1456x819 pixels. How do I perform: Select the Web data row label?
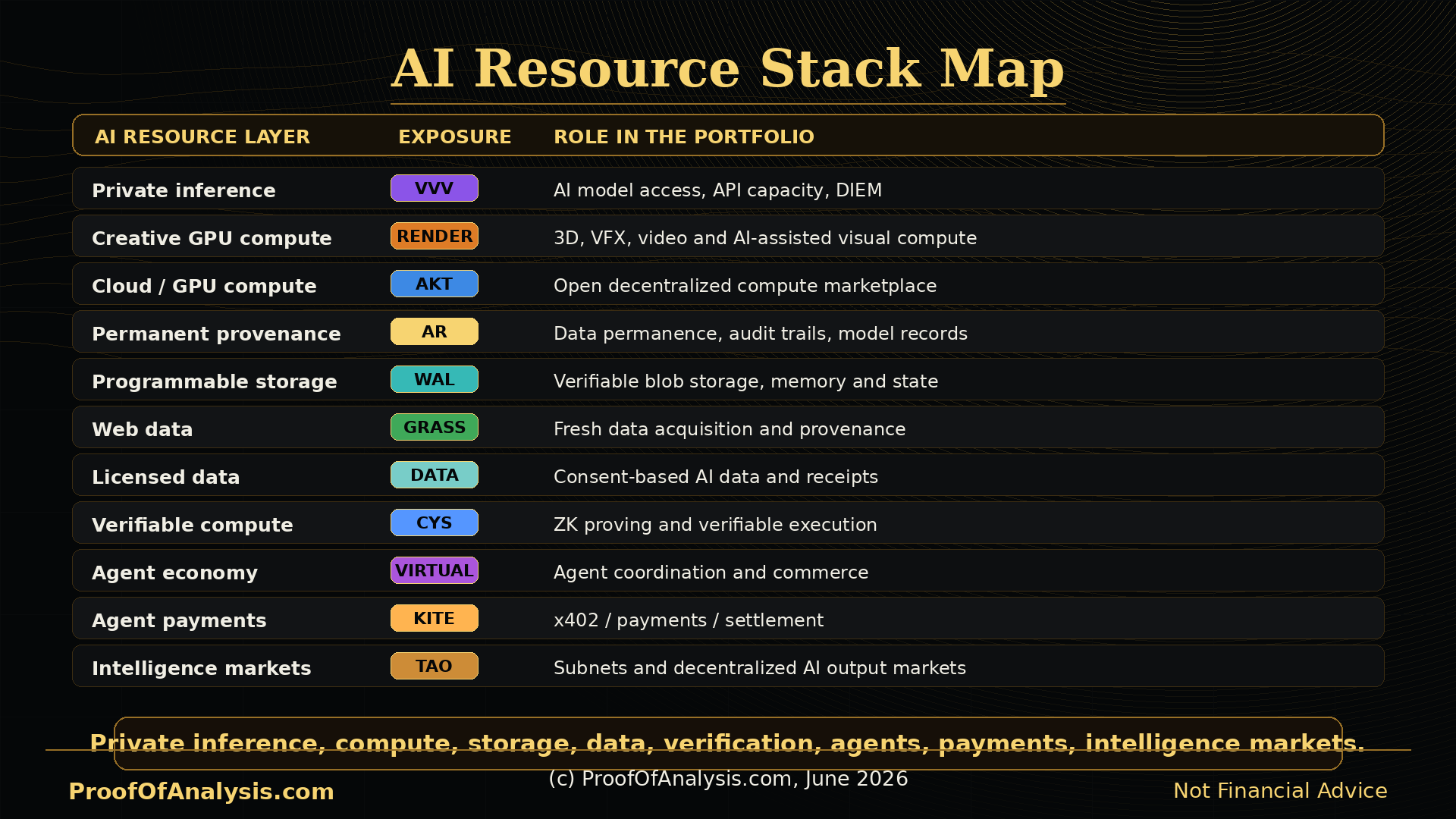click(142, 429)
